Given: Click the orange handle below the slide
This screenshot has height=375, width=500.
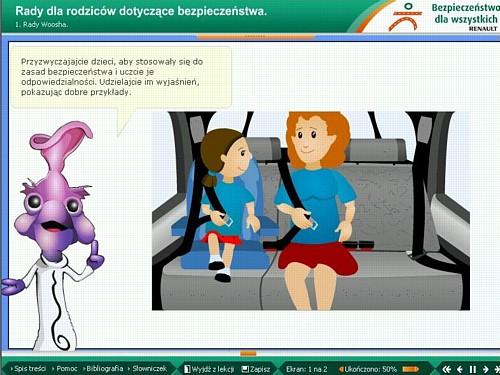Looking at the screenshot, I should point(248,353).
